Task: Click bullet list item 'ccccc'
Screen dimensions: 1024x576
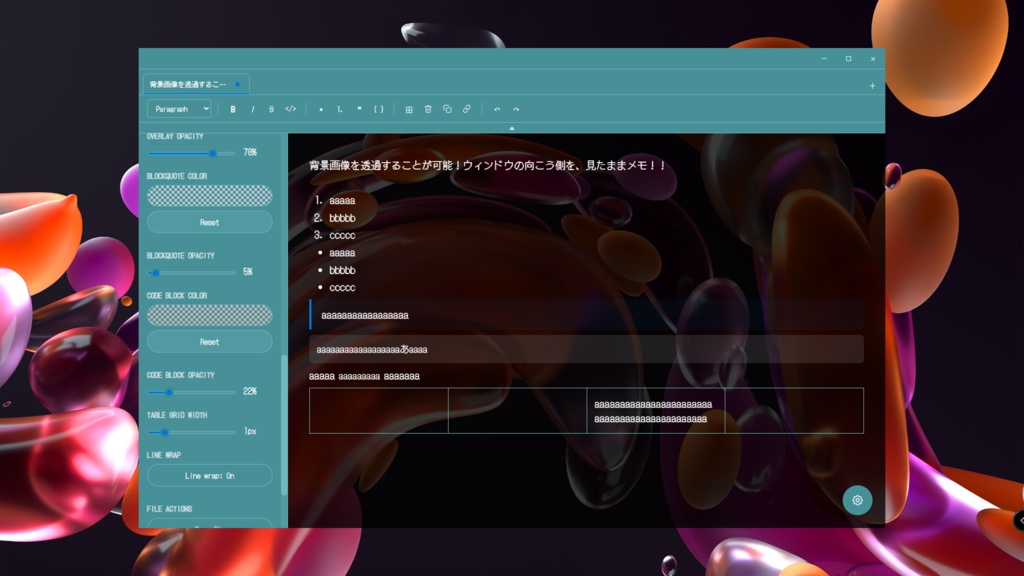Action: pos(342,287)
